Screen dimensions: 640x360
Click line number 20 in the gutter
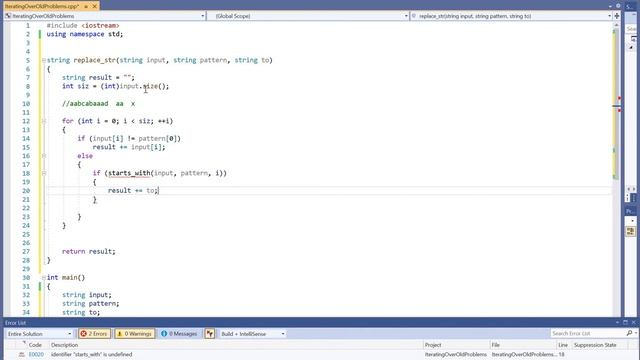click(26, 191)
